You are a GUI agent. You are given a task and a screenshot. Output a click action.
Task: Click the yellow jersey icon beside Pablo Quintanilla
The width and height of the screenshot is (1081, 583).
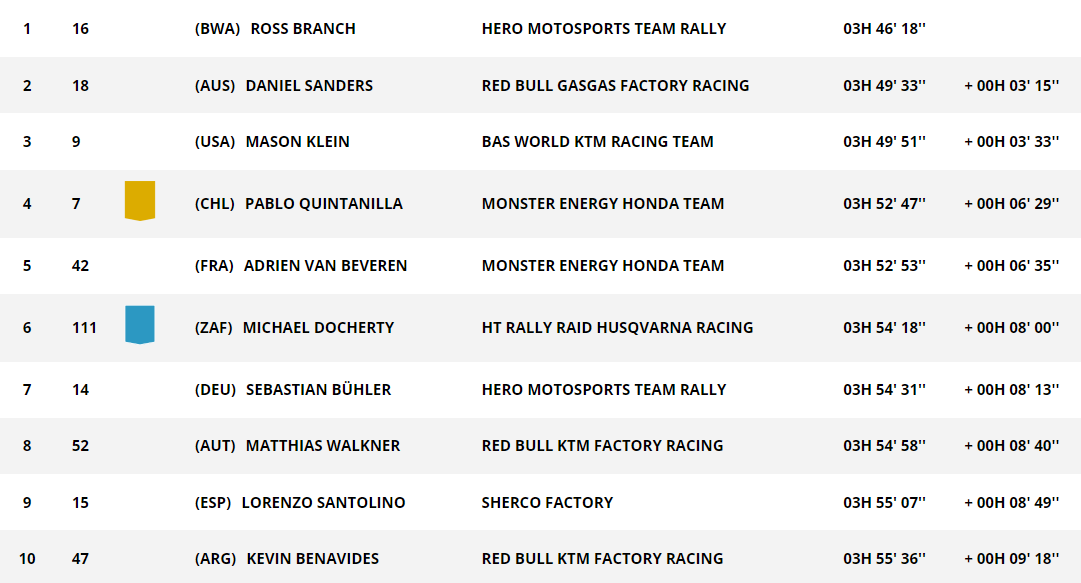coord(140,201)
